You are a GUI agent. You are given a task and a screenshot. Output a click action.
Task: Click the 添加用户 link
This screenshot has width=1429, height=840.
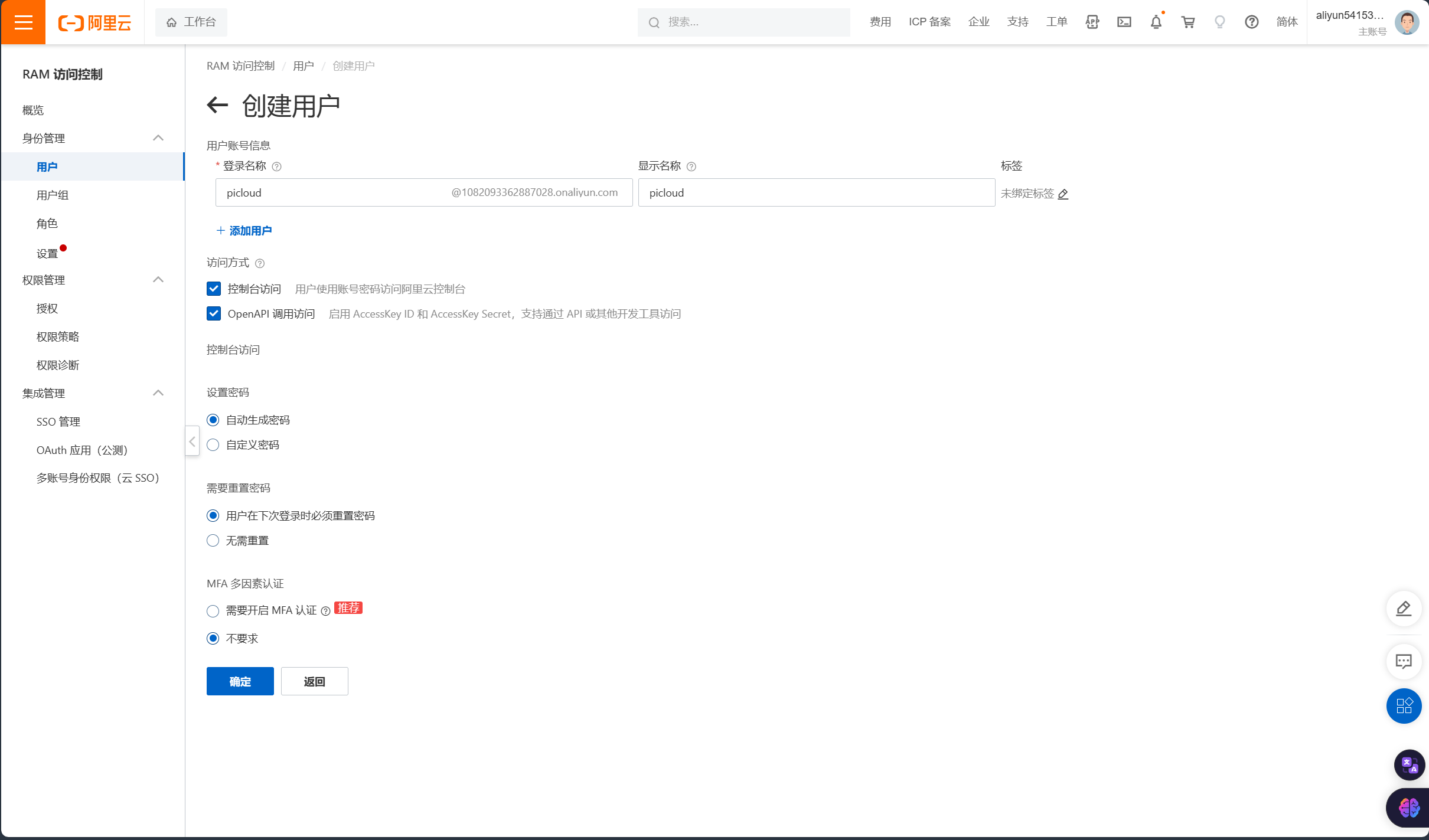[244, 231]
